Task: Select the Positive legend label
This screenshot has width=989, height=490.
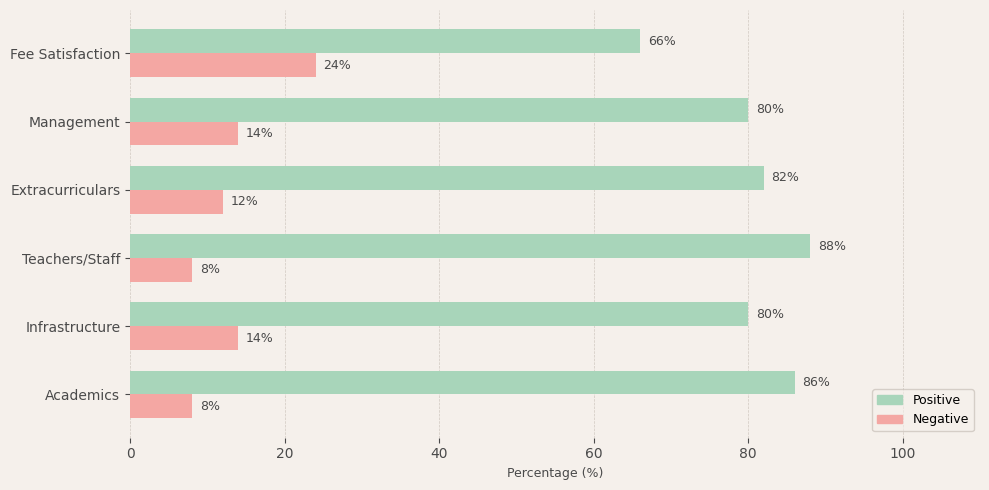Action: [936, 400]
